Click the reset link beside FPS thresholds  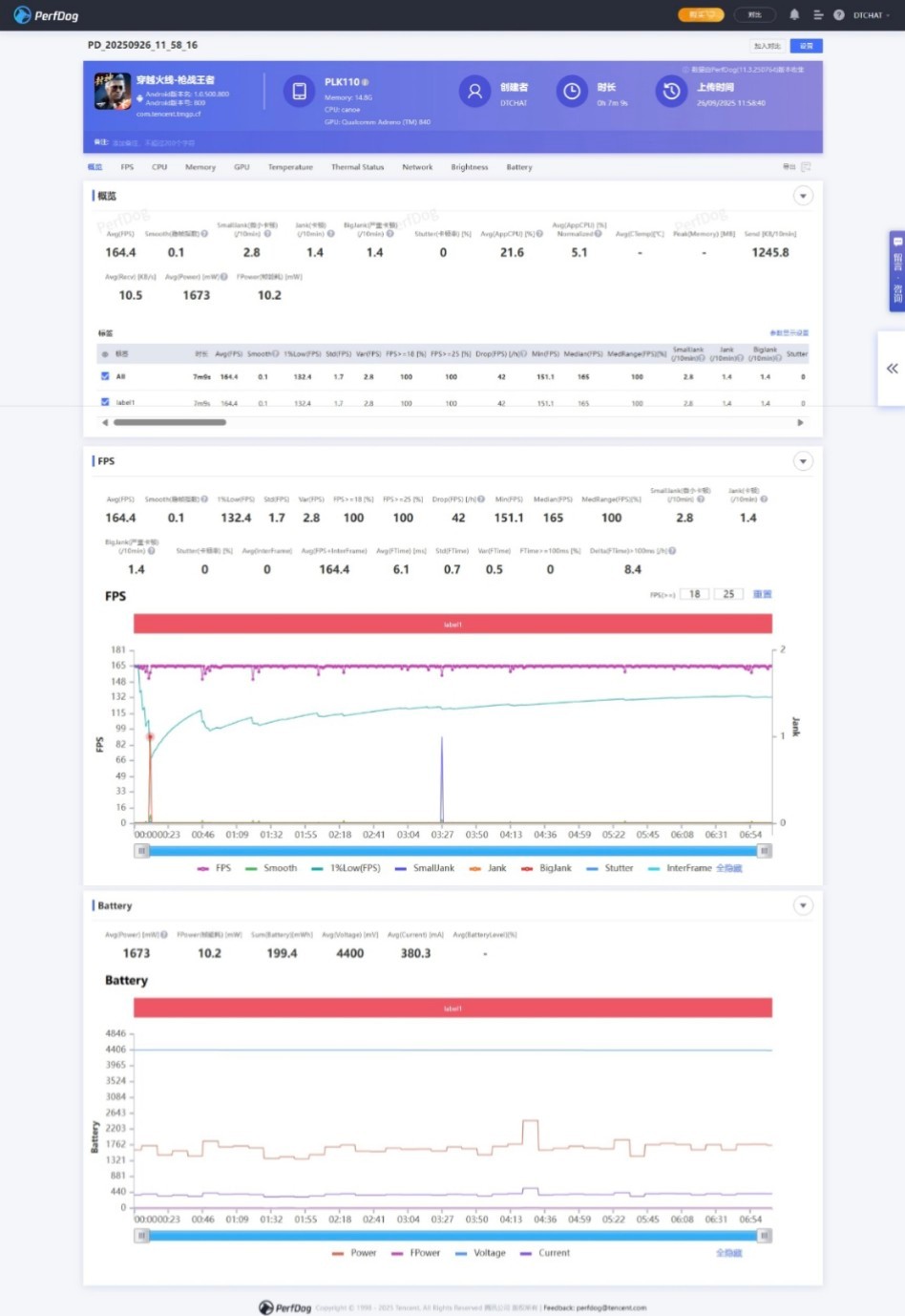point(762,594)
